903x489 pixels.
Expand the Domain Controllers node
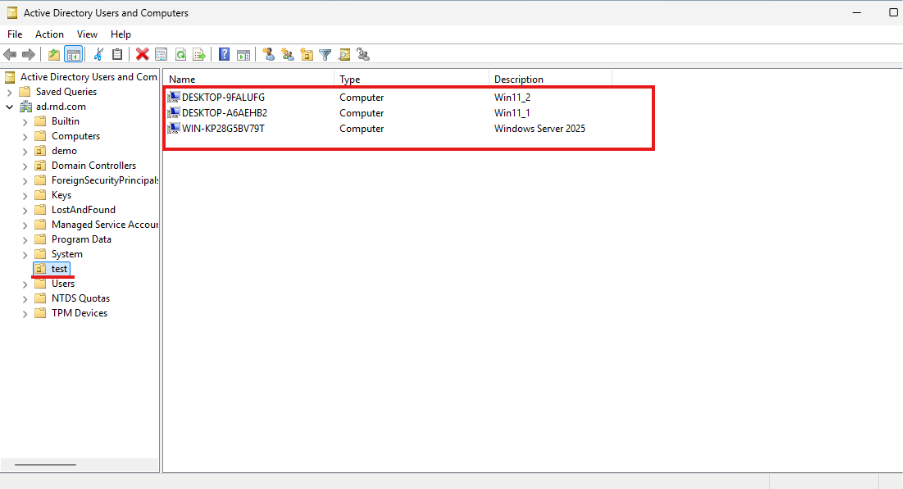tap(26, 166)
